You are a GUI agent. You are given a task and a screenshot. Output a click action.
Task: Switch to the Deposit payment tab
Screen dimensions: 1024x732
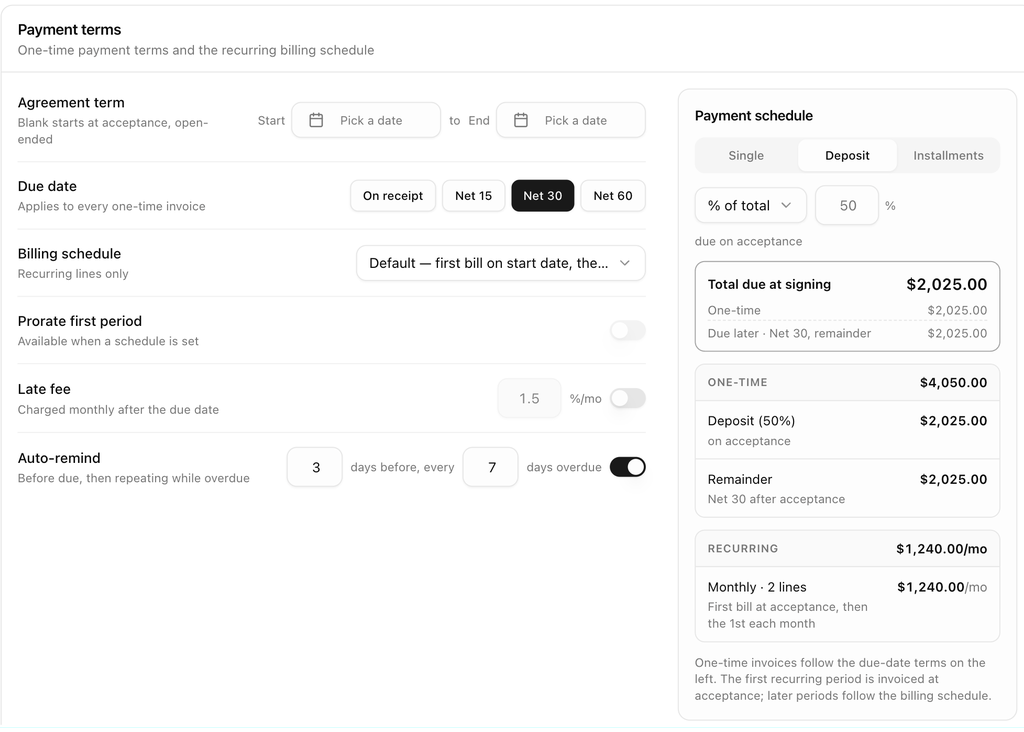coord(847,155)
